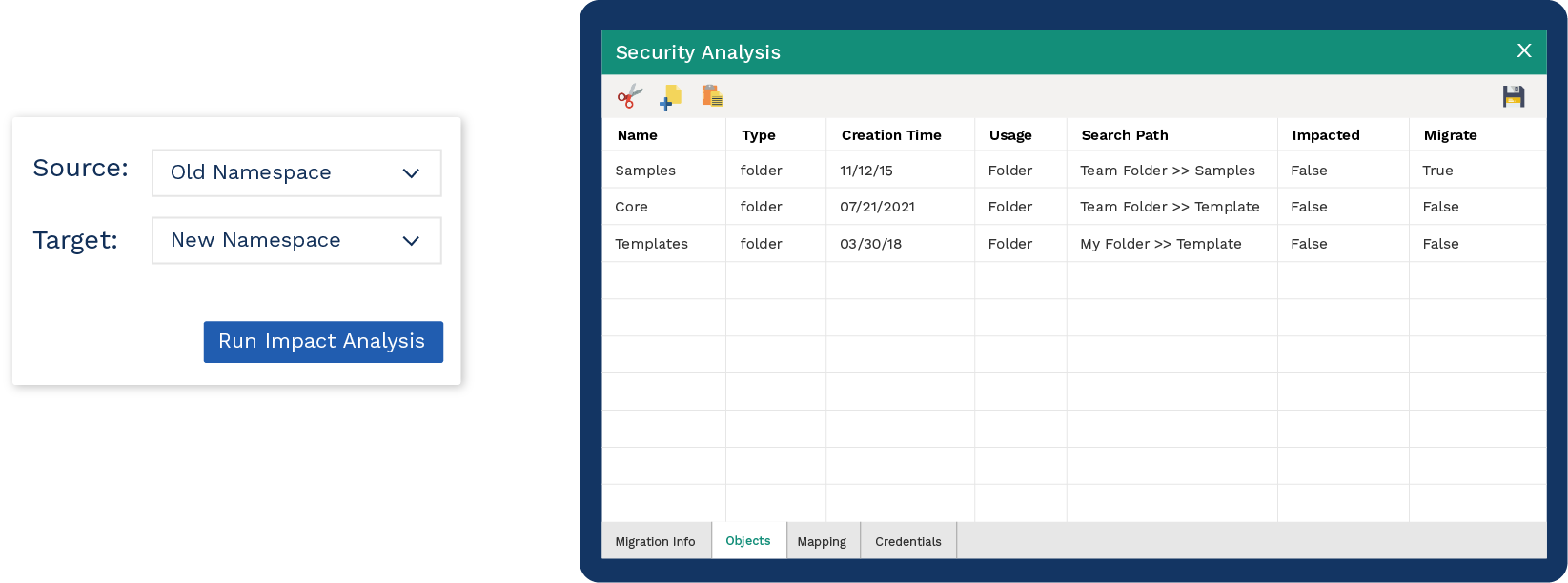The width and height of the screenshot is (1568, 583).
Task: Close the Security Analysis window
Action: (x=1524, y=50)
